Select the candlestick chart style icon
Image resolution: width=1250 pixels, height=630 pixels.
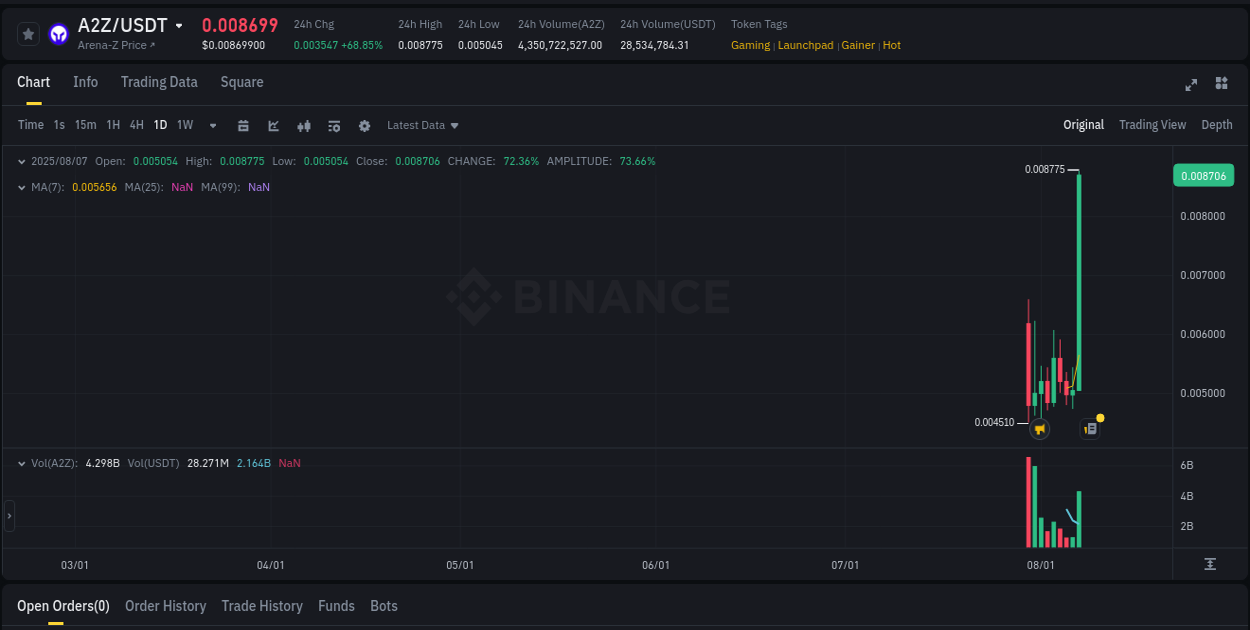[303, 125]
